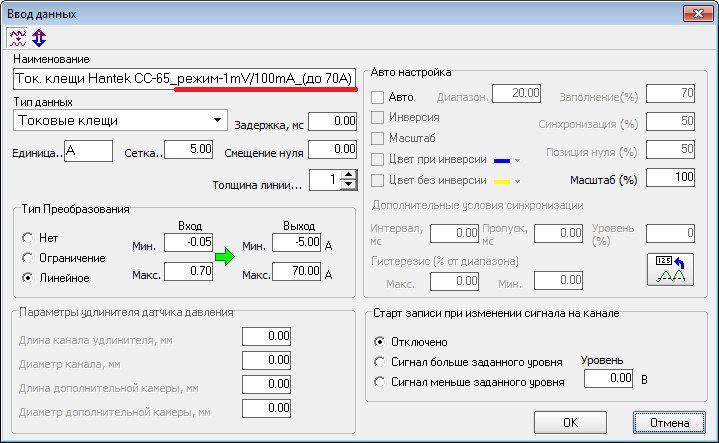Increase Толщина линии with up arrow

349,175
